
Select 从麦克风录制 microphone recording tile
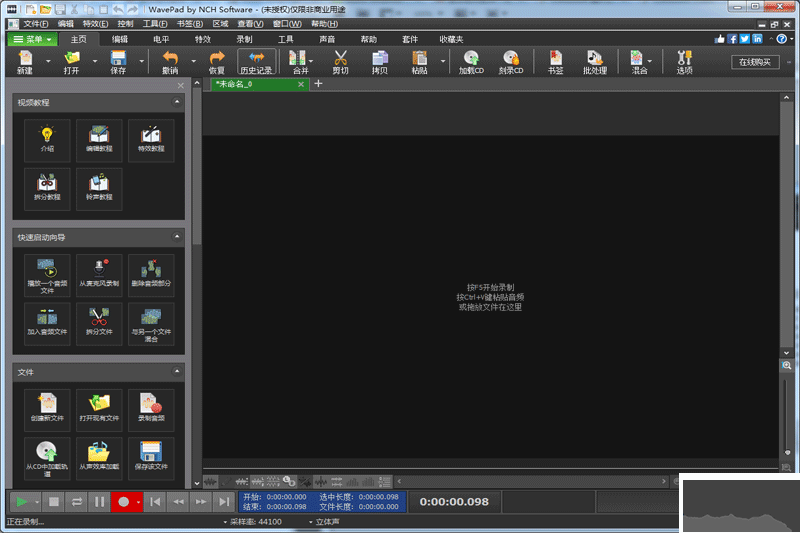pyautogui.click(x=99, y=274)
